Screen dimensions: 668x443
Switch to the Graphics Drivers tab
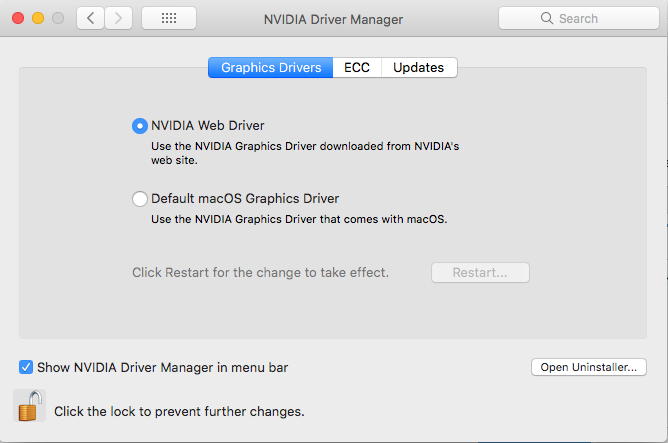271,68
